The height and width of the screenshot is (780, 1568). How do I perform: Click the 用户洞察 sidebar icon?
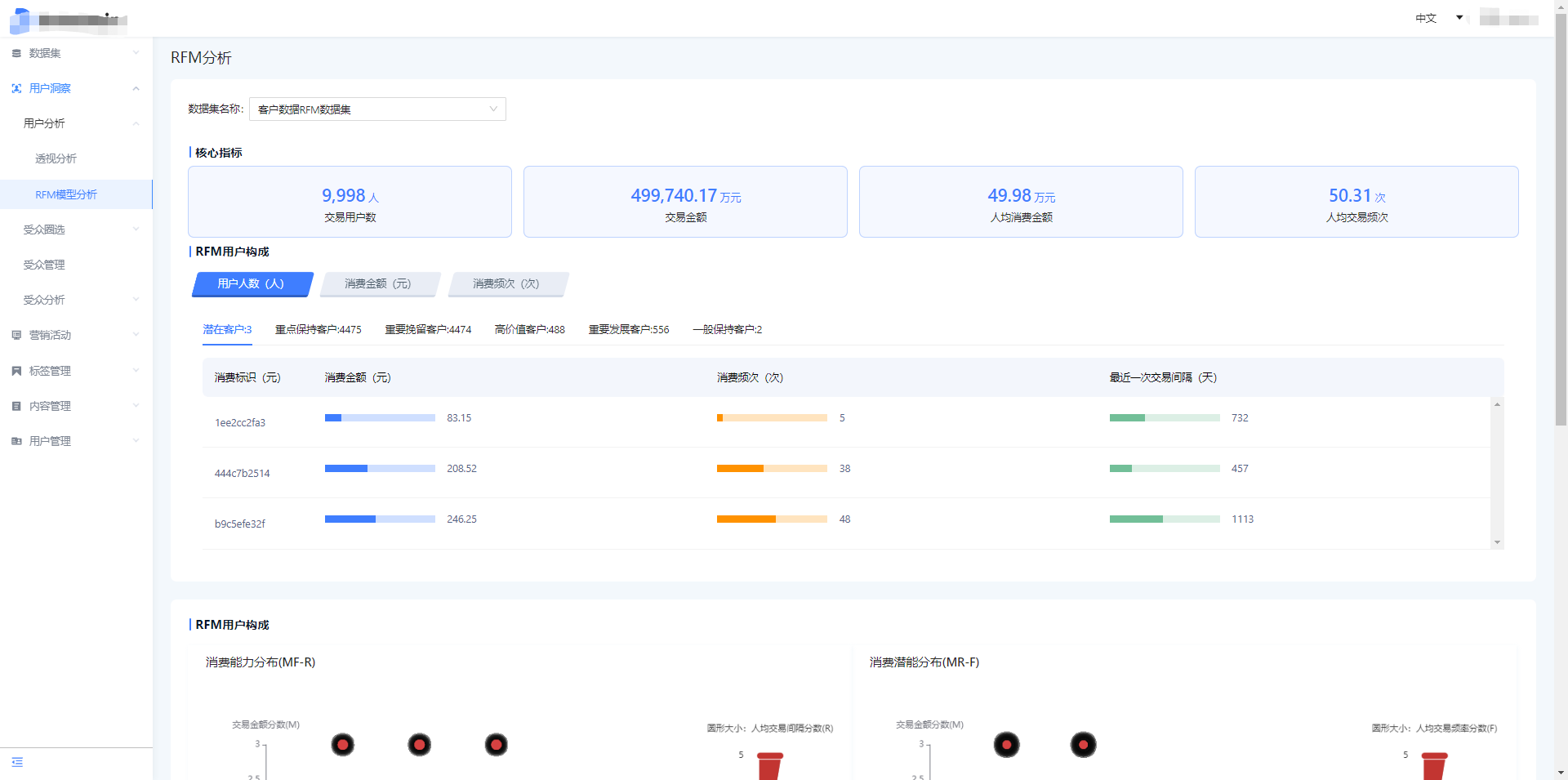tap(16, 88)
